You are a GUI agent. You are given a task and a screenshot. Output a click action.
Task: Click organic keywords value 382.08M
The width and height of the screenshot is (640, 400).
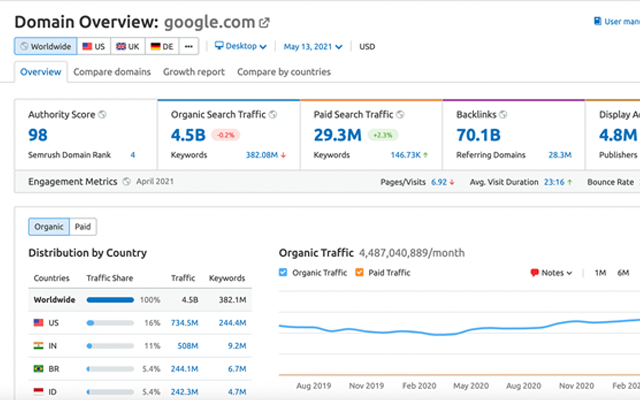[x=262, y=155]
